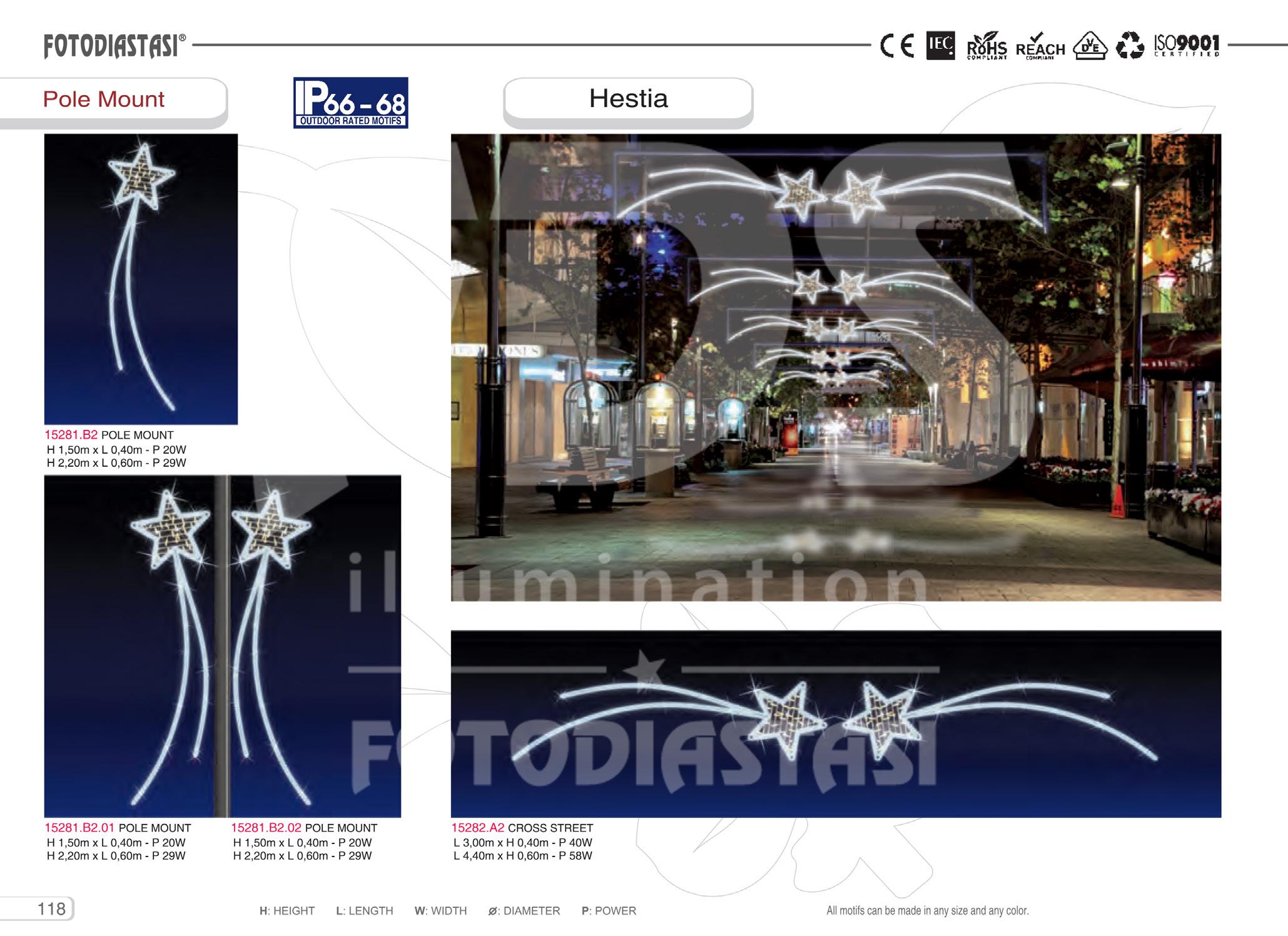Open product code 15281.B2.01 link
This screenshot has height=936, width=1288.
pyautogui.click(x=79, y=828)
